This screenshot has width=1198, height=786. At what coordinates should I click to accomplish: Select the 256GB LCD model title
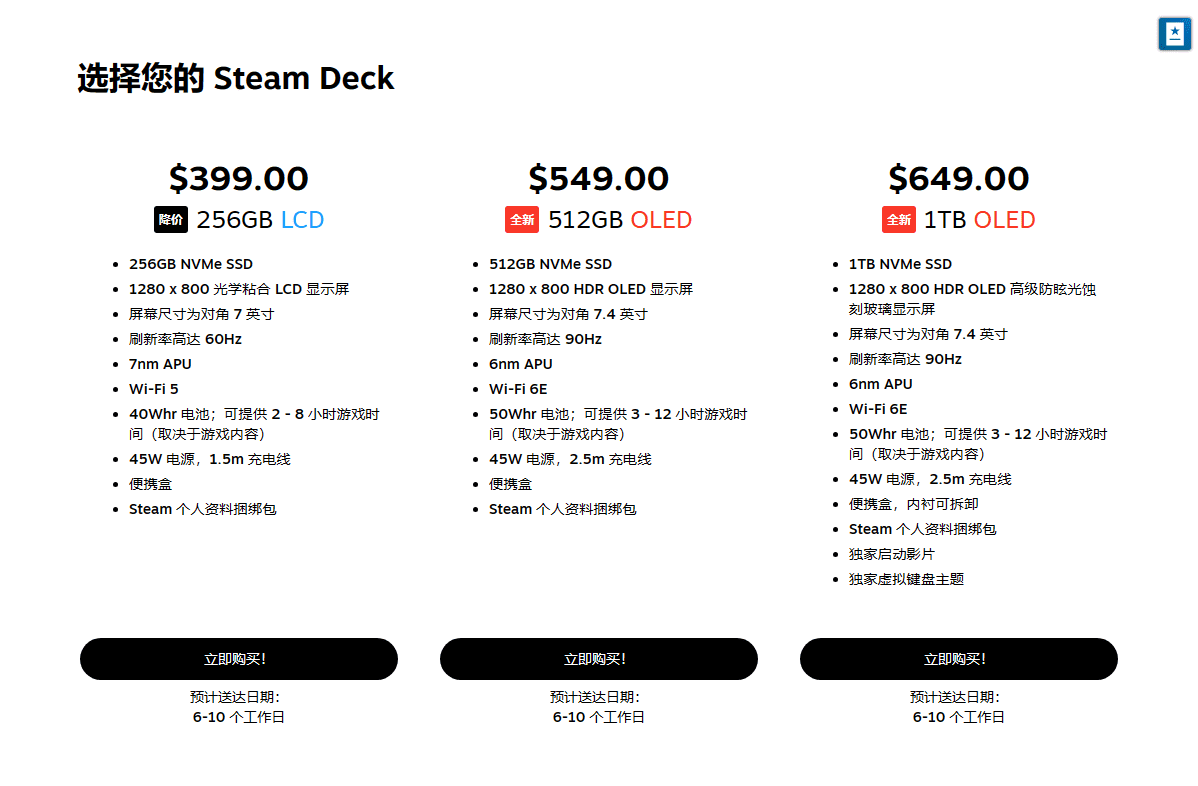tap(260, 220)
